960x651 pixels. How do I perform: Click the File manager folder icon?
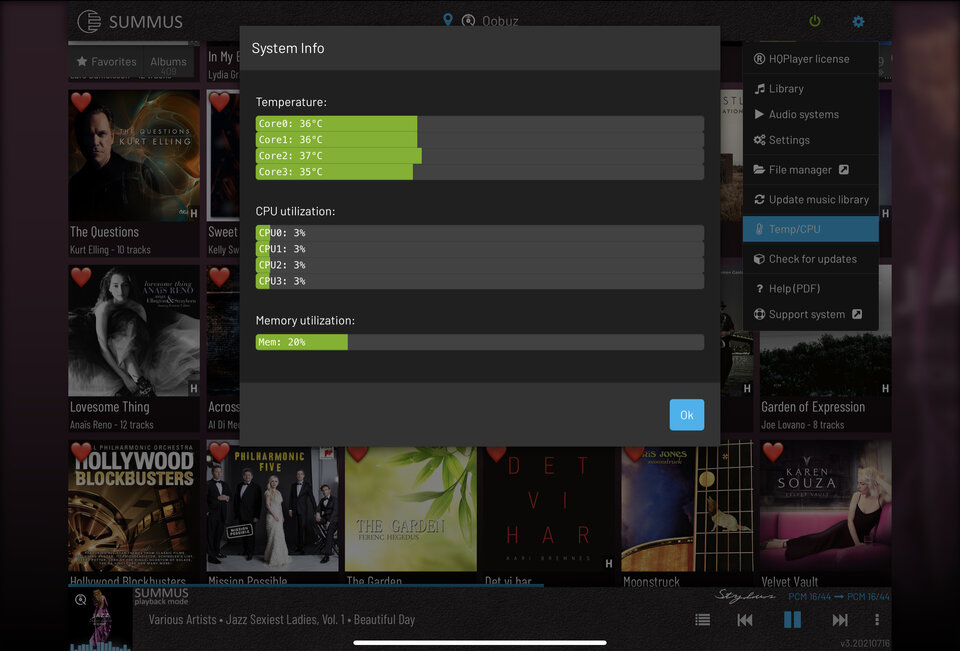[759, 170]
